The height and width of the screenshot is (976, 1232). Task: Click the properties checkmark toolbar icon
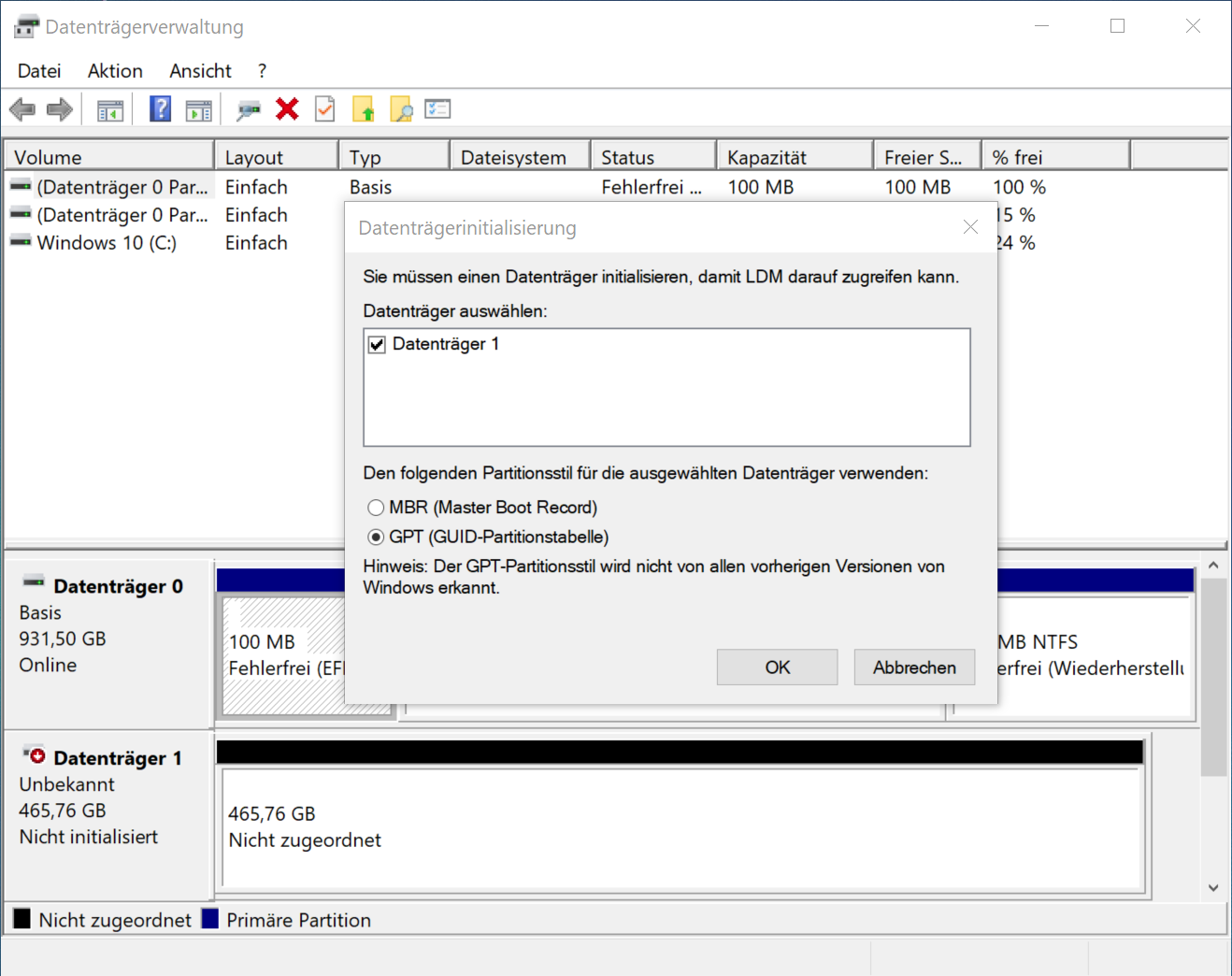[x=324, y=109]
